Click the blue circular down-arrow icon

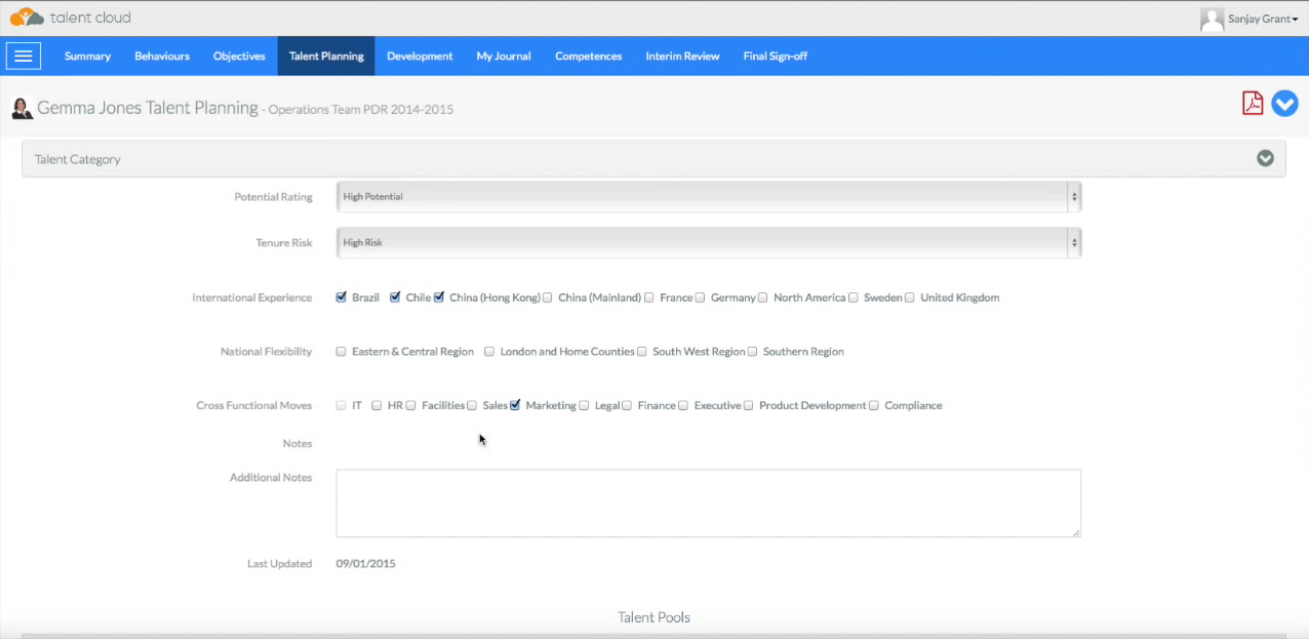pyautogui.click(x=1284, y=103)
